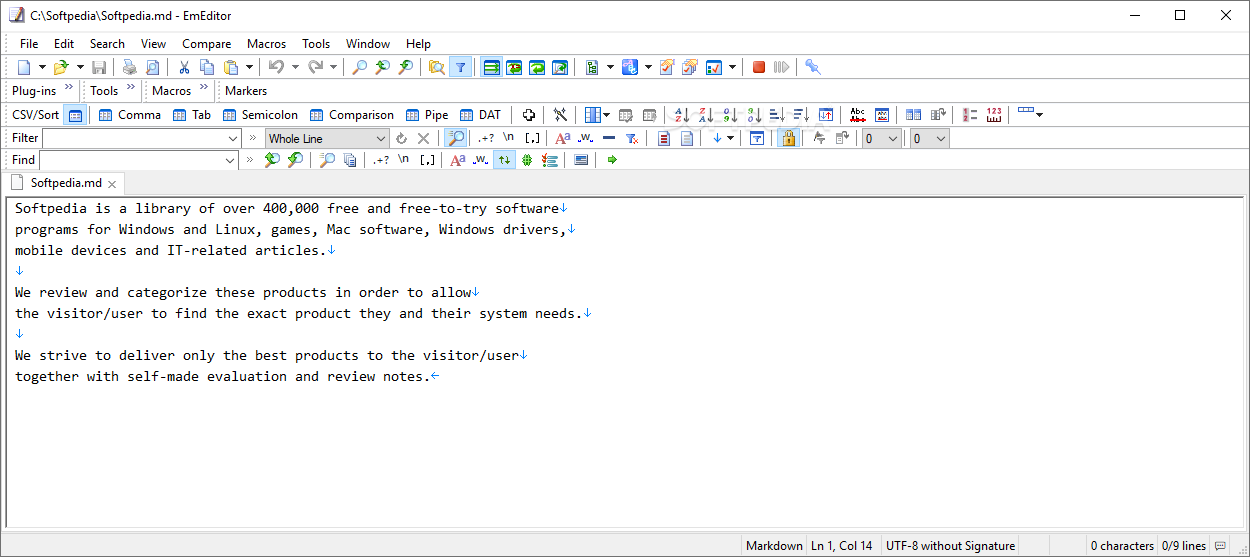Image resolution: width=1250 pixels, height=557 pixels.
Task: Toggle the Filter funnel button in main toolbar
Action: click(x=460, y=67)
